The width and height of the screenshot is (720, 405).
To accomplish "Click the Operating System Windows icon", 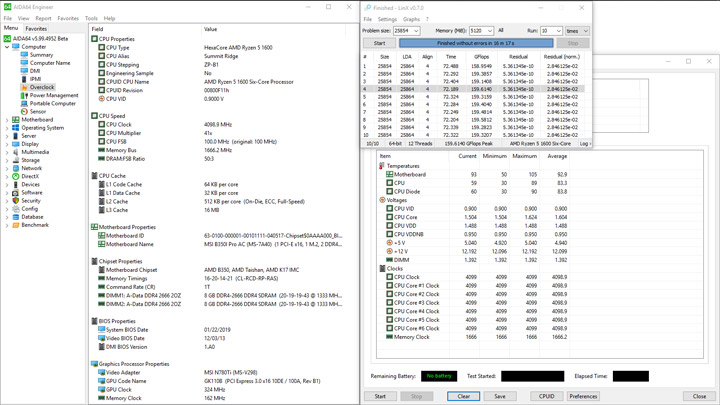I will [x=16, y=128].
